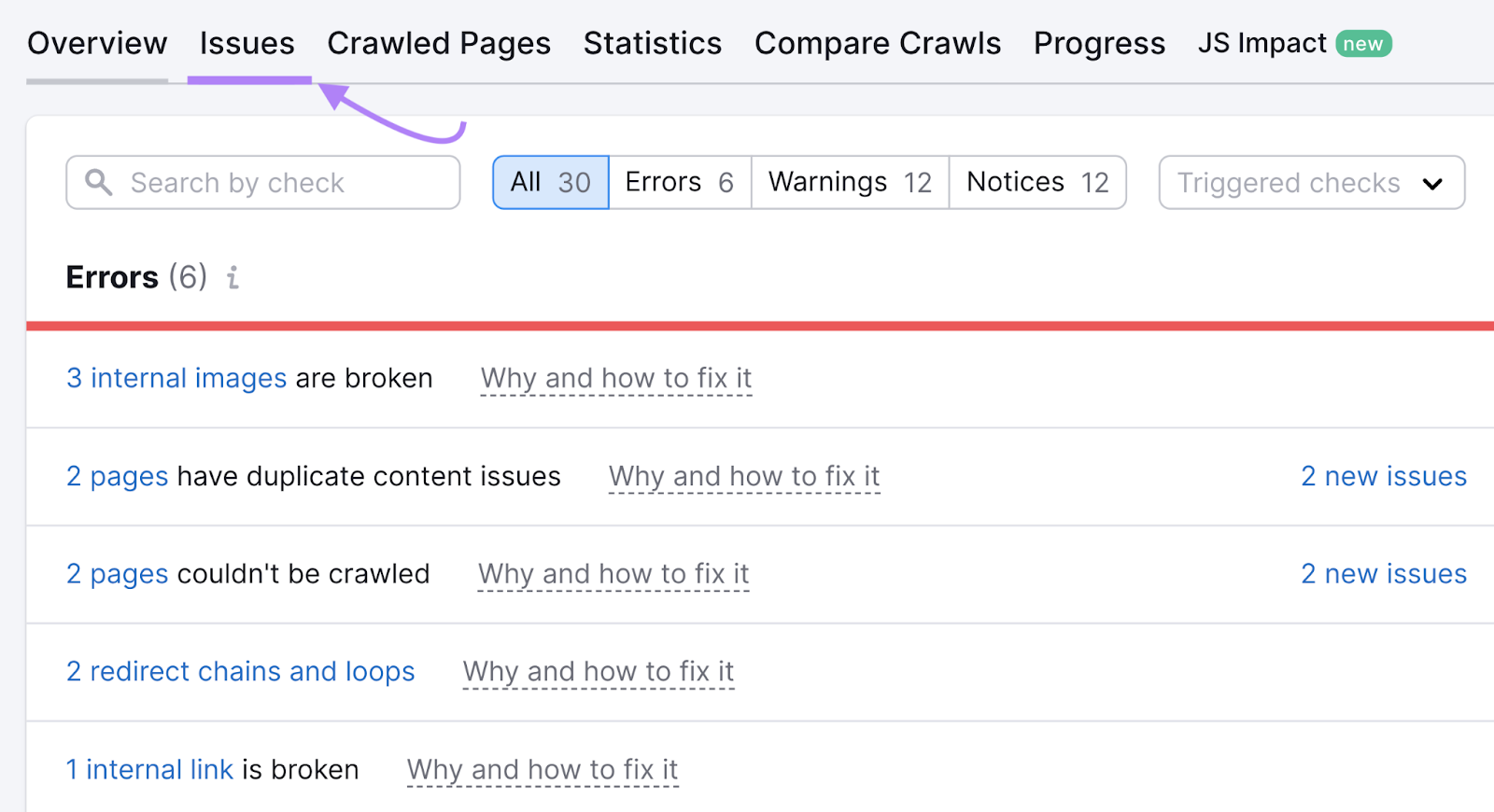Select the Notices filter showing 12
1494x812 pixels.
(1036, 182)
